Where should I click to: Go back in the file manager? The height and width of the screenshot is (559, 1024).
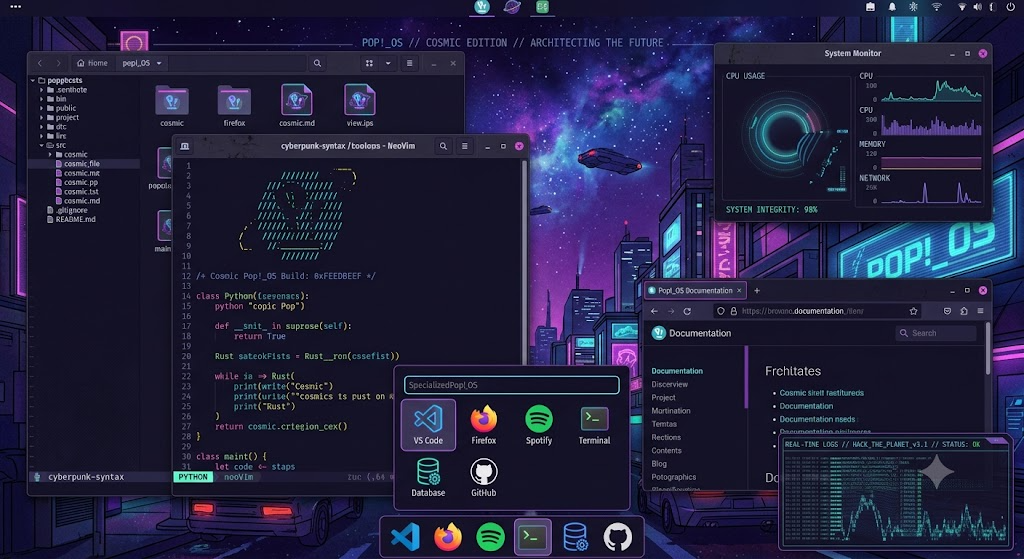pos(40,63)
